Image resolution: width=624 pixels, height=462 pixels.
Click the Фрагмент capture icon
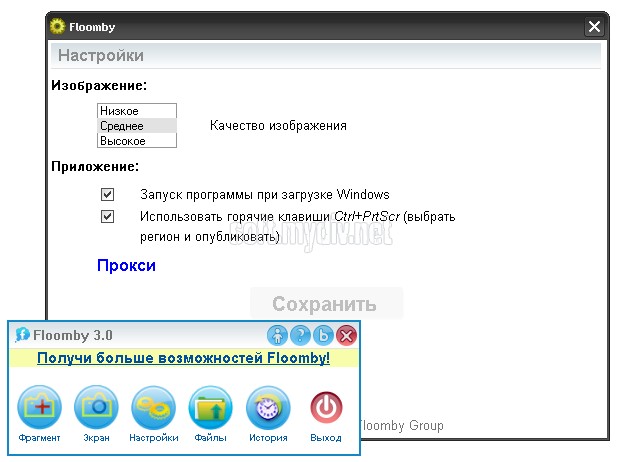tap(39, 407)
